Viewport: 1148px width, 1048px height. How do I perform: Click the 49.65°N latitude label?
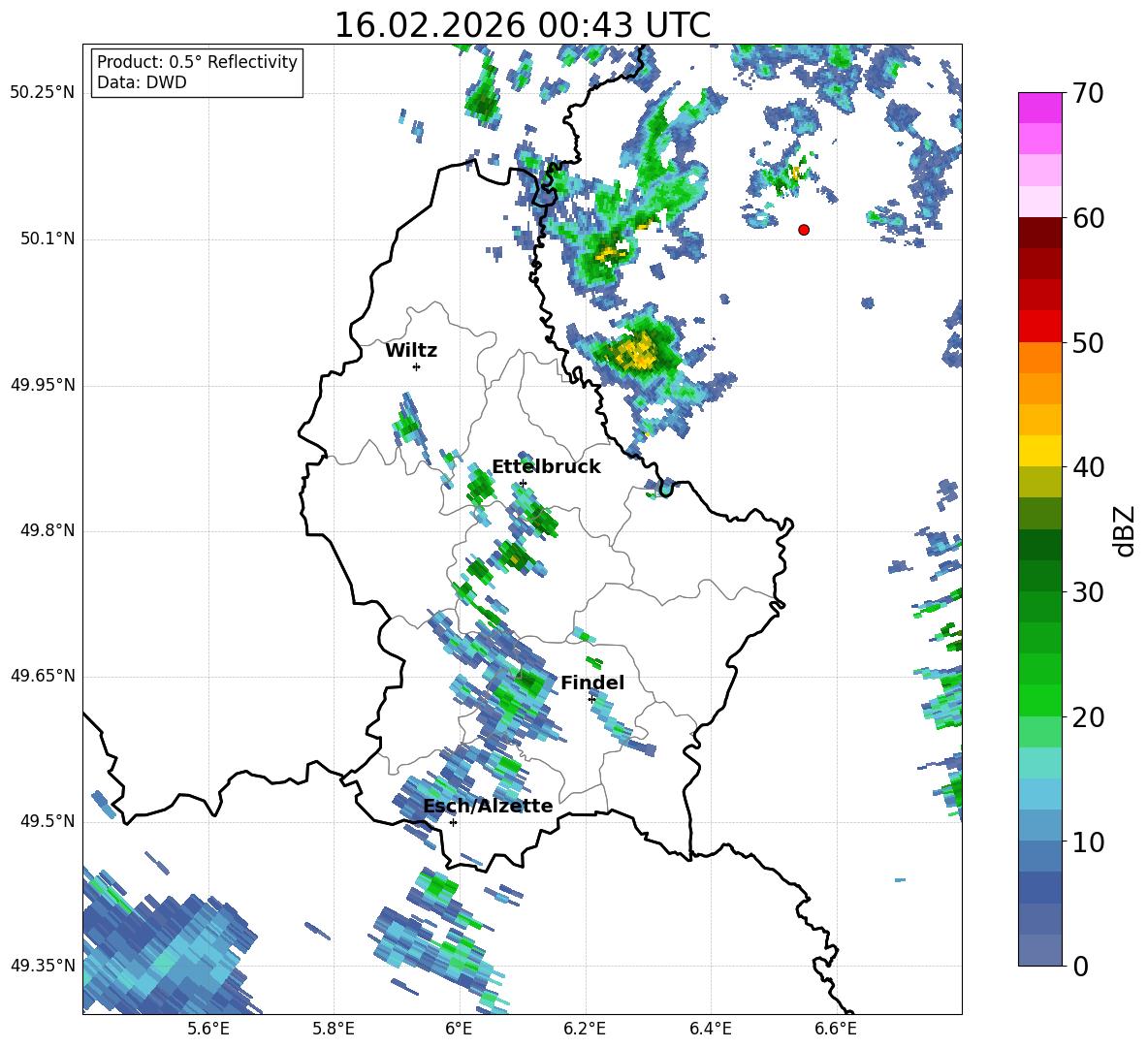point(43,675)
